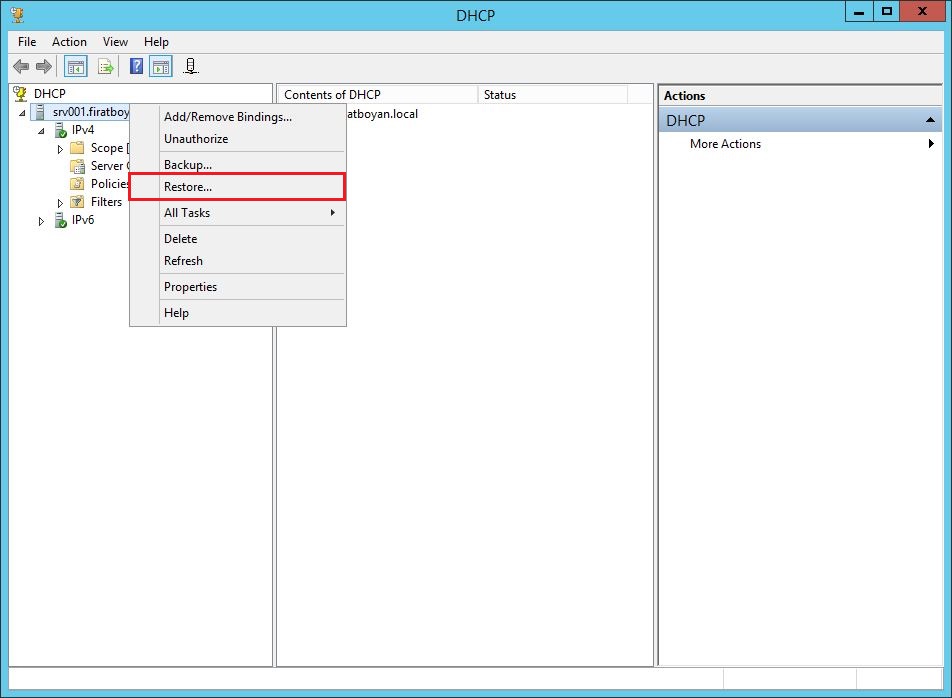Open the File menu

tap(27, 42)
